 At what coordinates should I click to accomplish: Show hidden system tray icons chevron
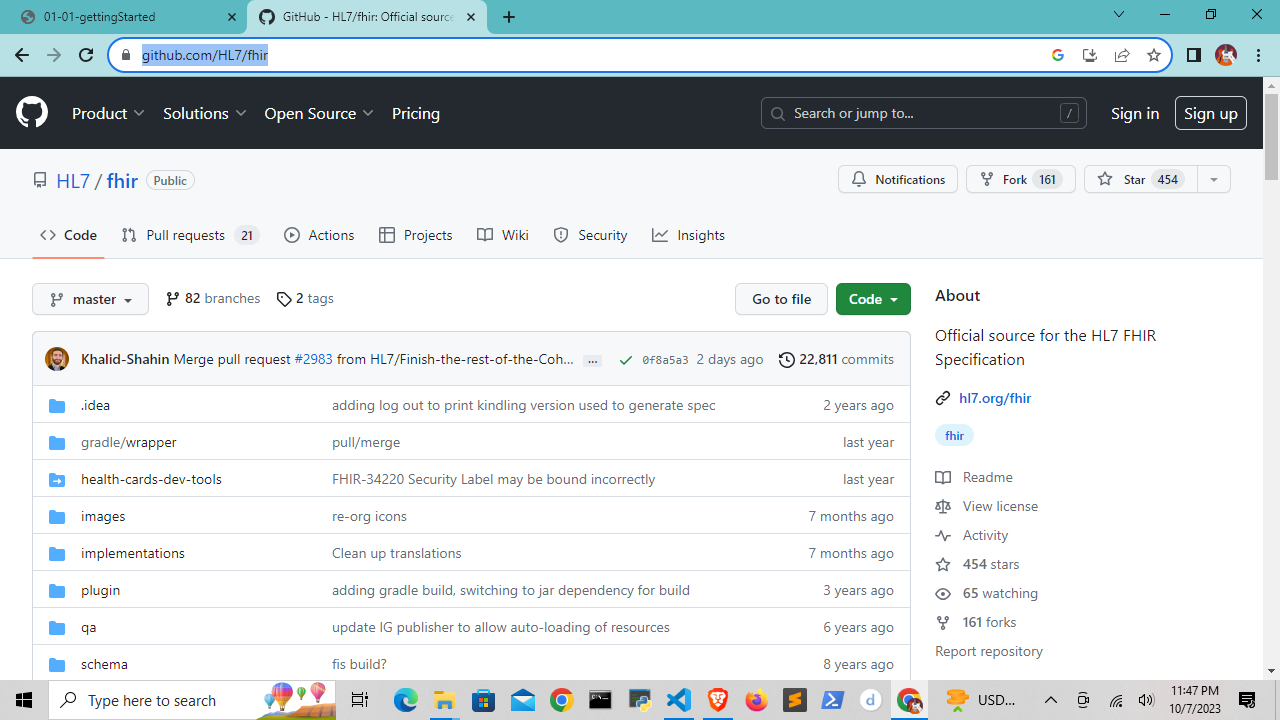click(x=1051, y=700)
